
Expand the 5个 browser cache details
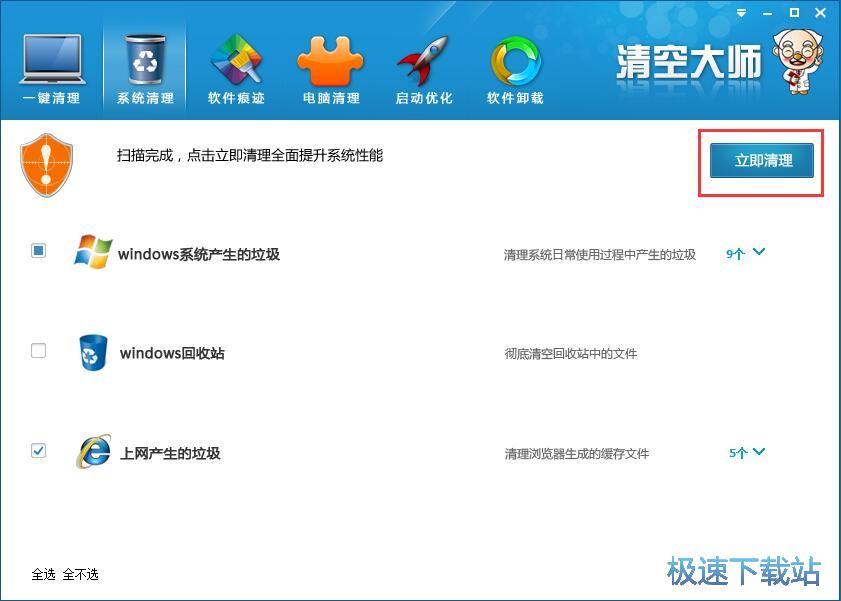[x=744, y=452]
